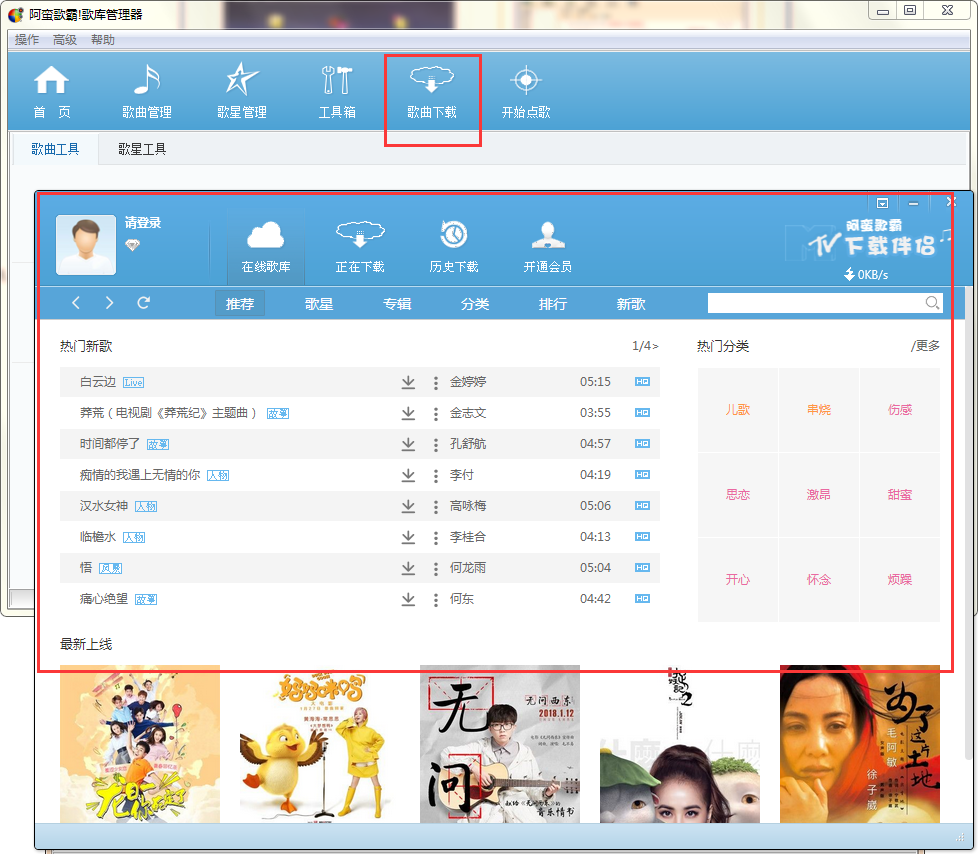Open the 高级 menu
Viewport: 978px width, 854px height.
coord(65,40)
